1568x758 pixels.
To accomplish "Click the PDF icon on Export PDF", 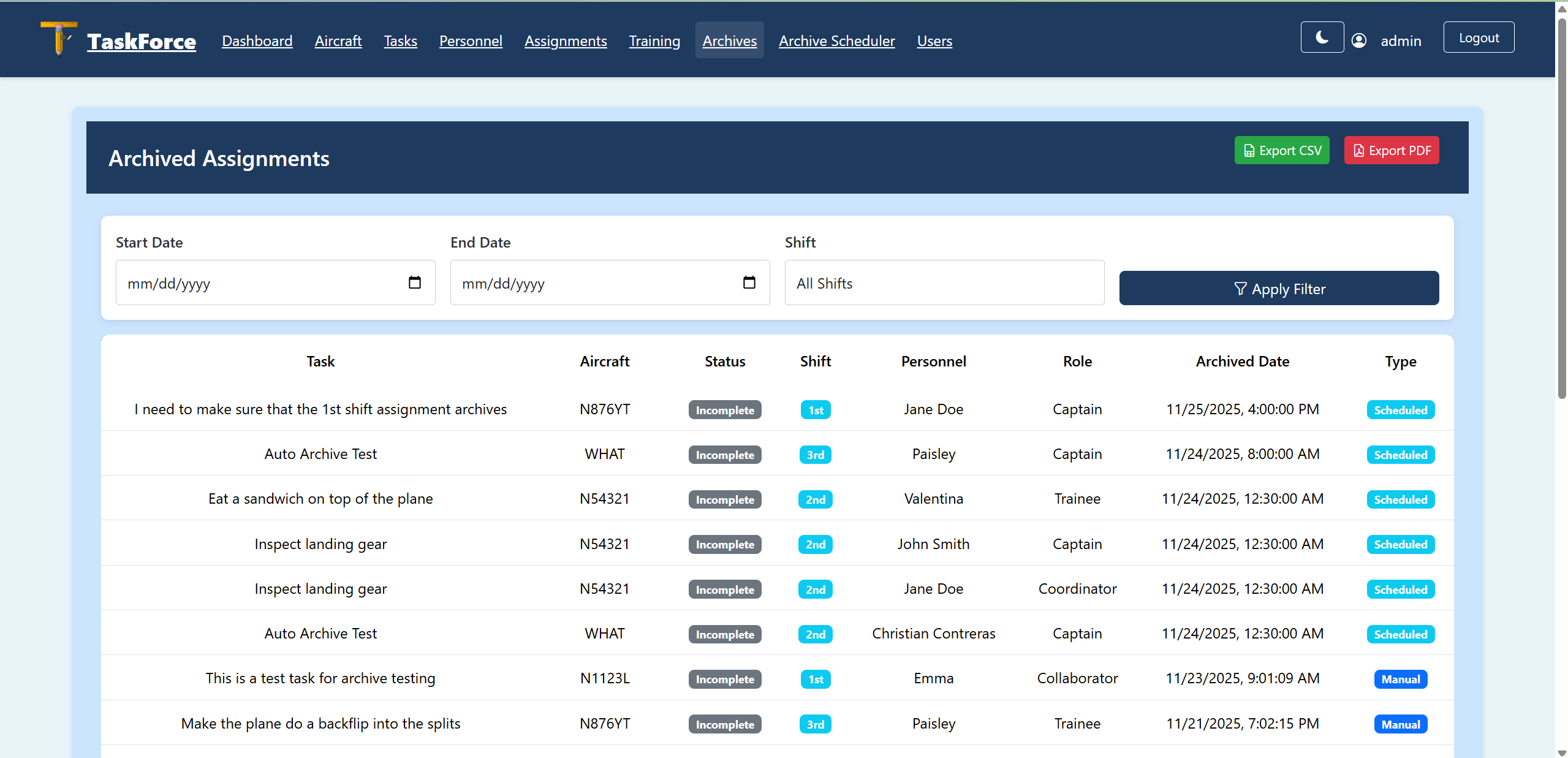I will click(x=1360, y=150).
